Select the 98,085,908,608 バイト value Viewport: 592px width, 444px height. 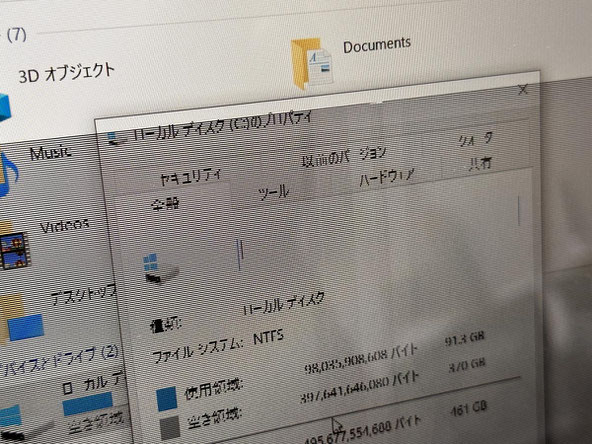click(361, 359)
